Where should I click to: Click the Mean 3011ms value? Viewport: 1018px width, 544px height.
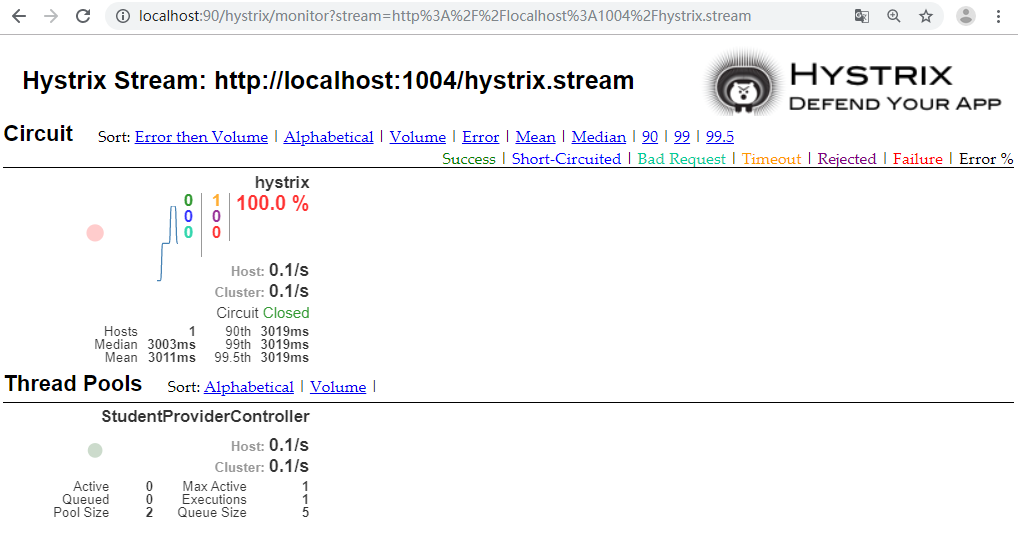171,358
